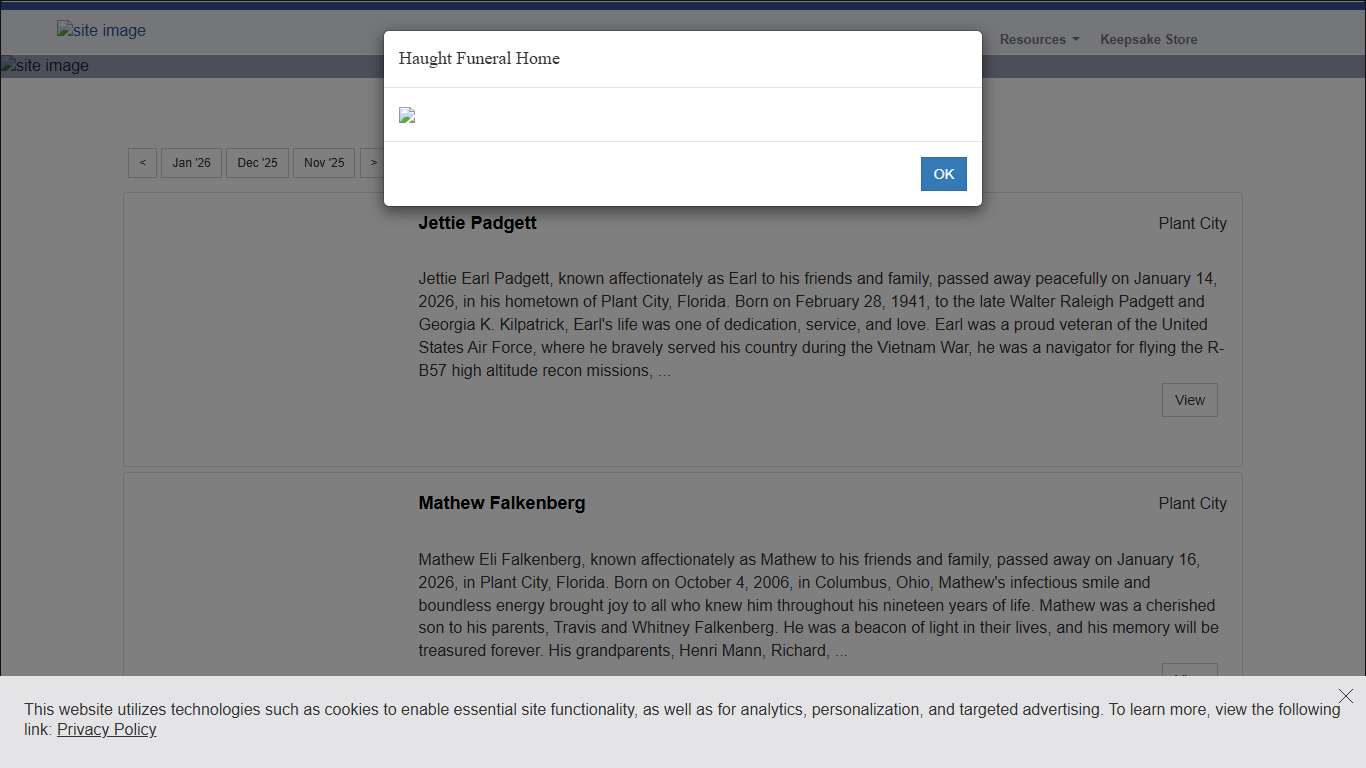Click OK in the Haught Funeral Home dialog
Image resolution: width=1366 pixels, height=768 pixels.
click(943, 174)
